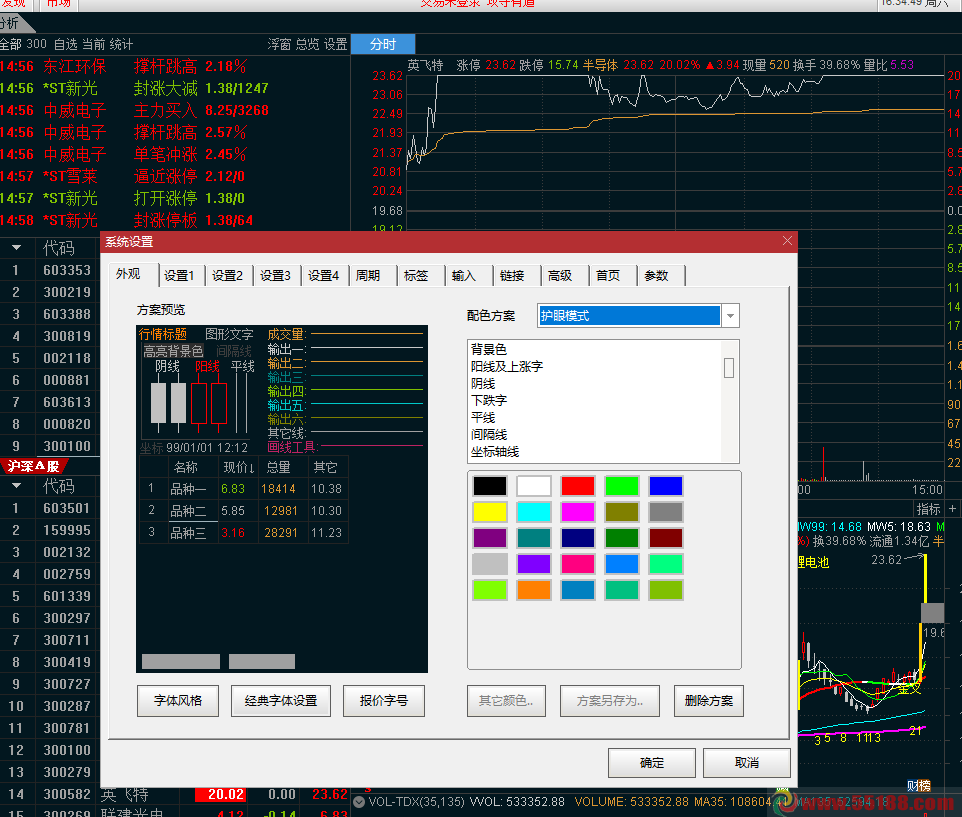Image resolution: width=962 pixels, height=817 pixels.
Task: Cancel the dialog with 取消 button
Action: tap(747, 763)
